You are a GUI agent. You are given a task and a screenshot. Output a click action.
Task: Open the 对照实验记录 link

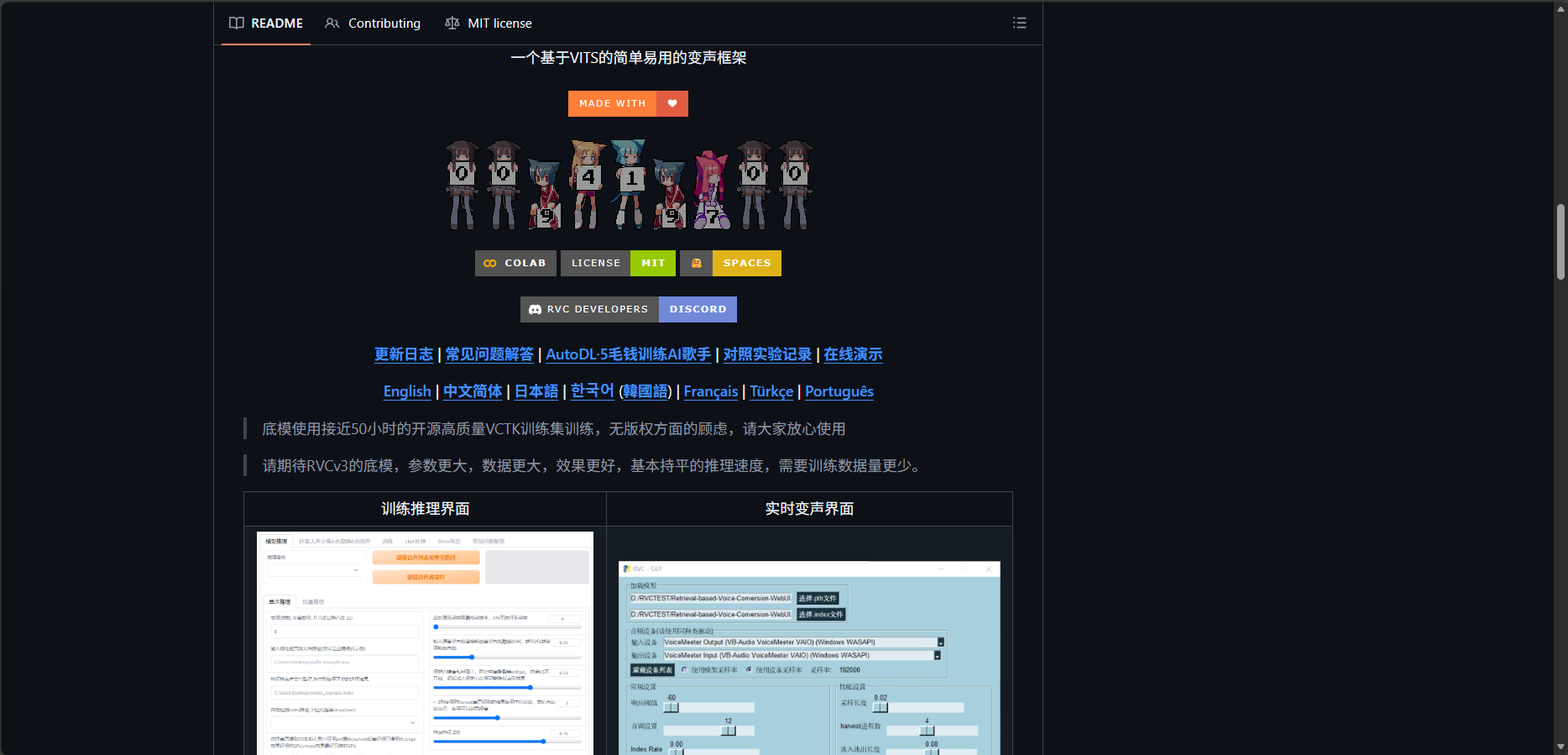[x=767, y=354]
